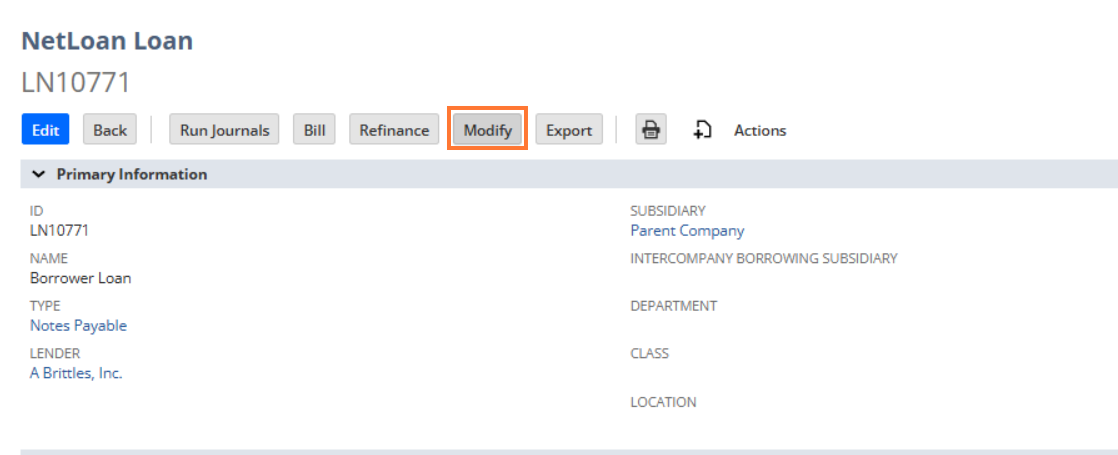
Task: Click the printer icon
Action: tap(651, 130)
